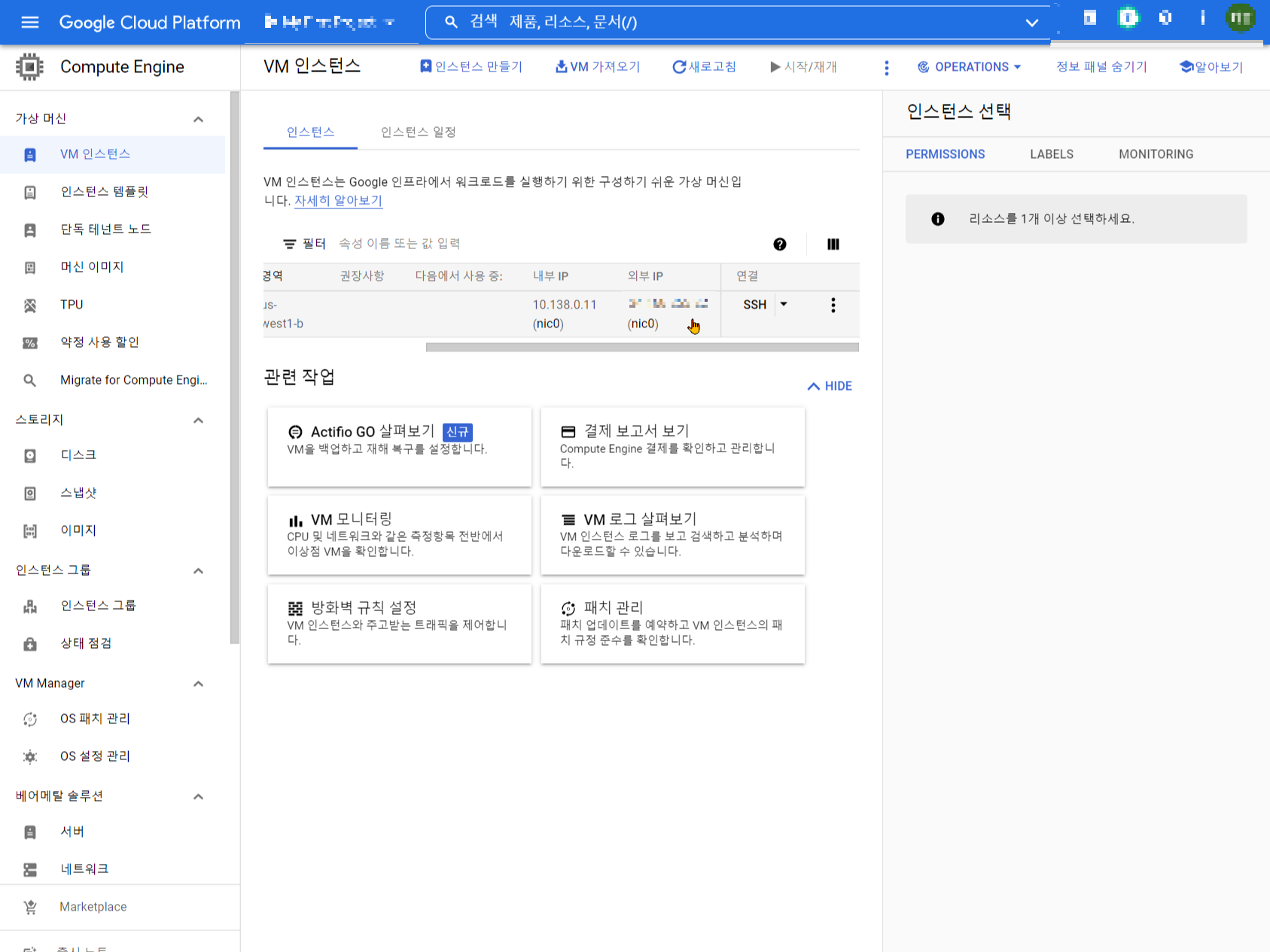1270x952 pixels.
Task: Collapse the 인스턴스 그룹 section
Action: [199, 570]
